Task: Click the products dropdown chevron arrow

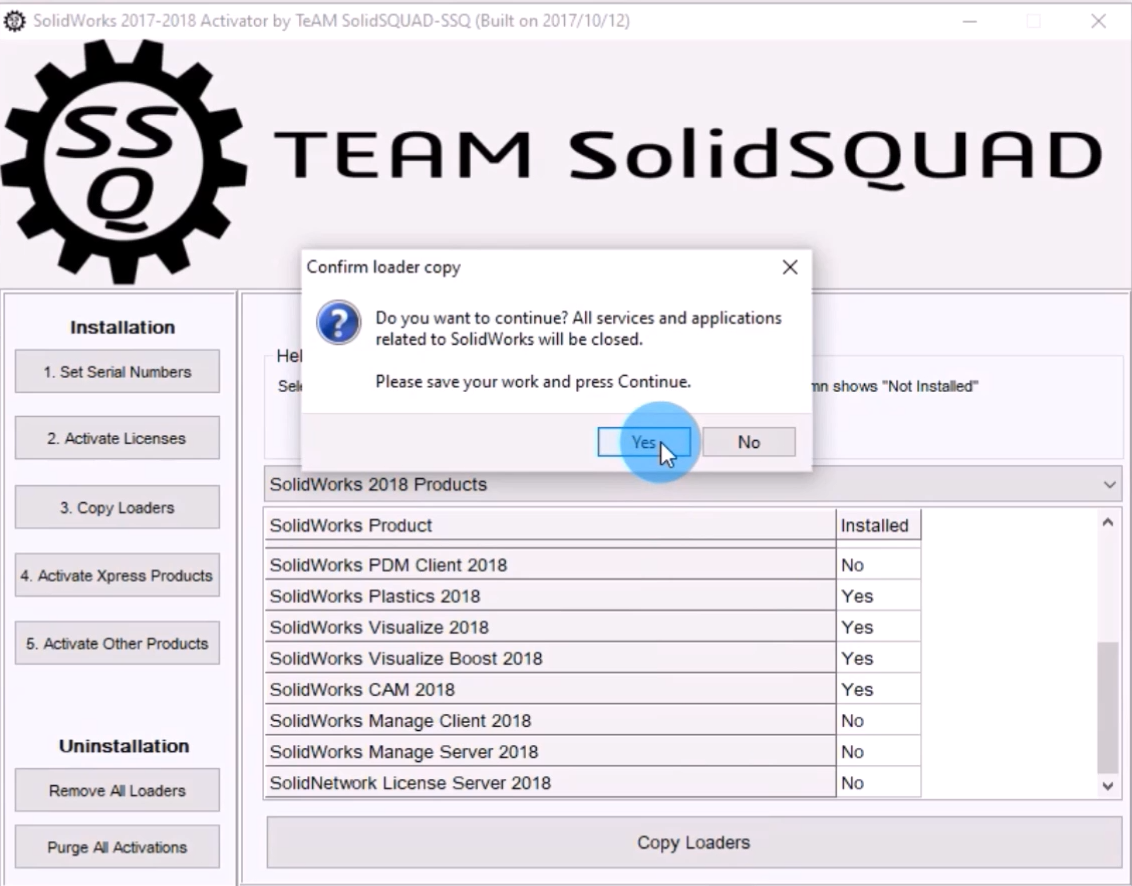Action: (1109, 484)
